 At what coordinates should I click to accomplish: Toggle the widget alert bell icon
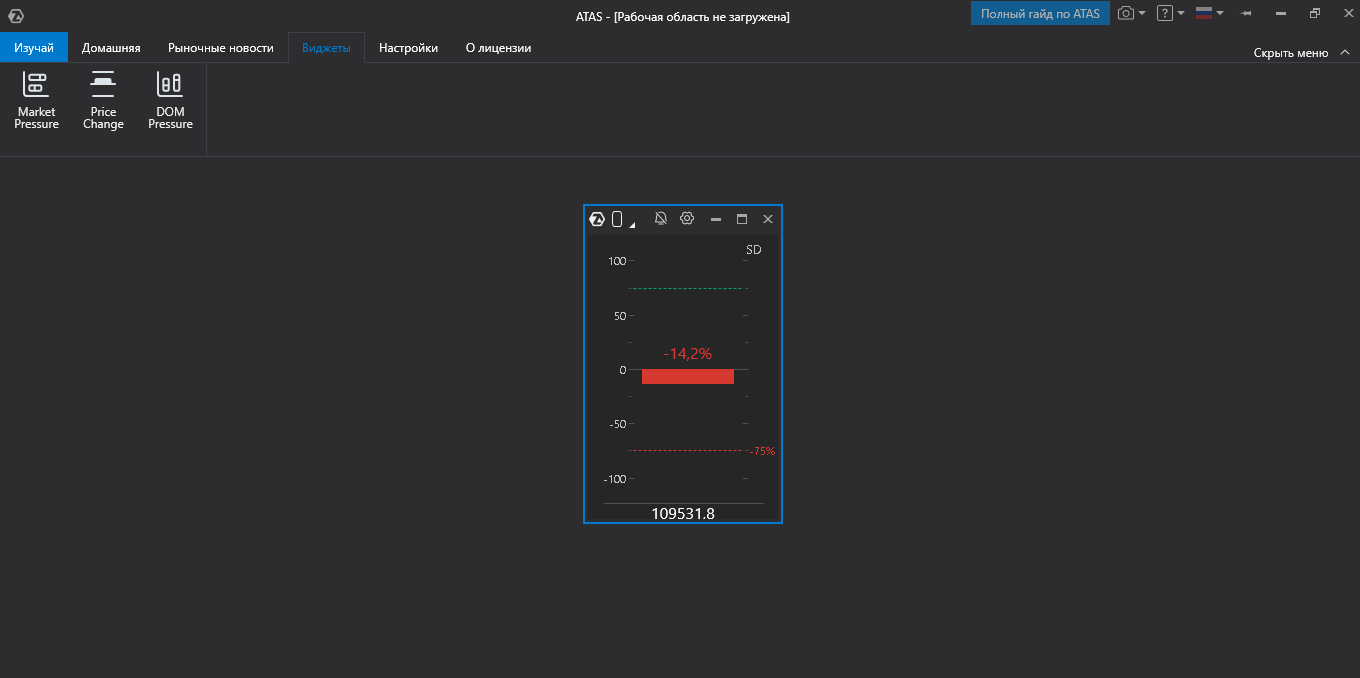tap(661, 218)
